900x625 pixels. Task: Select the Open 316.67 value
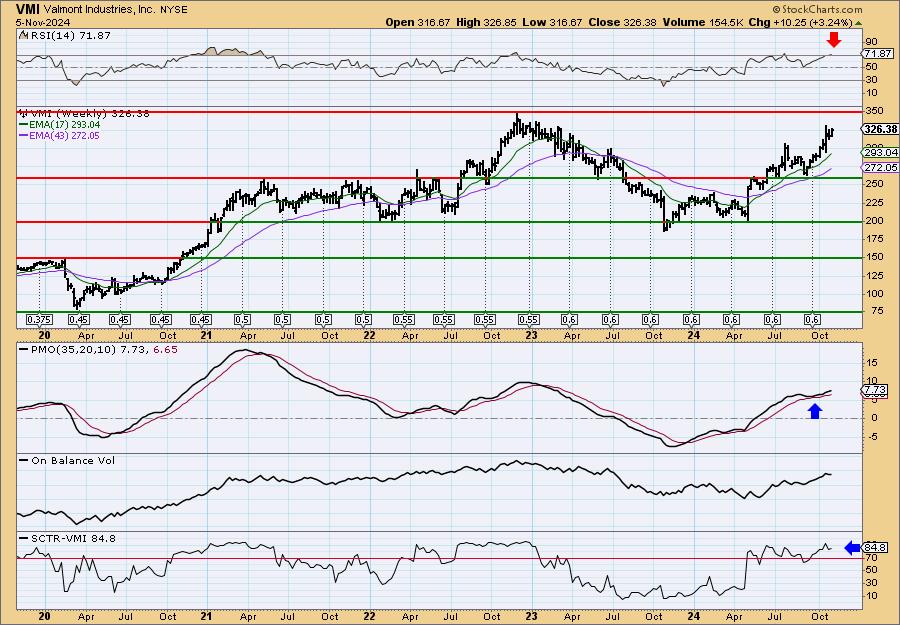click(418, 22)
